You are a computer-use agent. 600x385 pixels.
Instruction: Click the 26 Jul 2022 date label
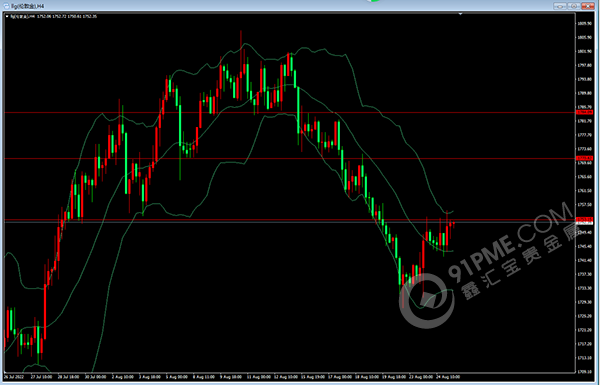[x=13, y=377]
